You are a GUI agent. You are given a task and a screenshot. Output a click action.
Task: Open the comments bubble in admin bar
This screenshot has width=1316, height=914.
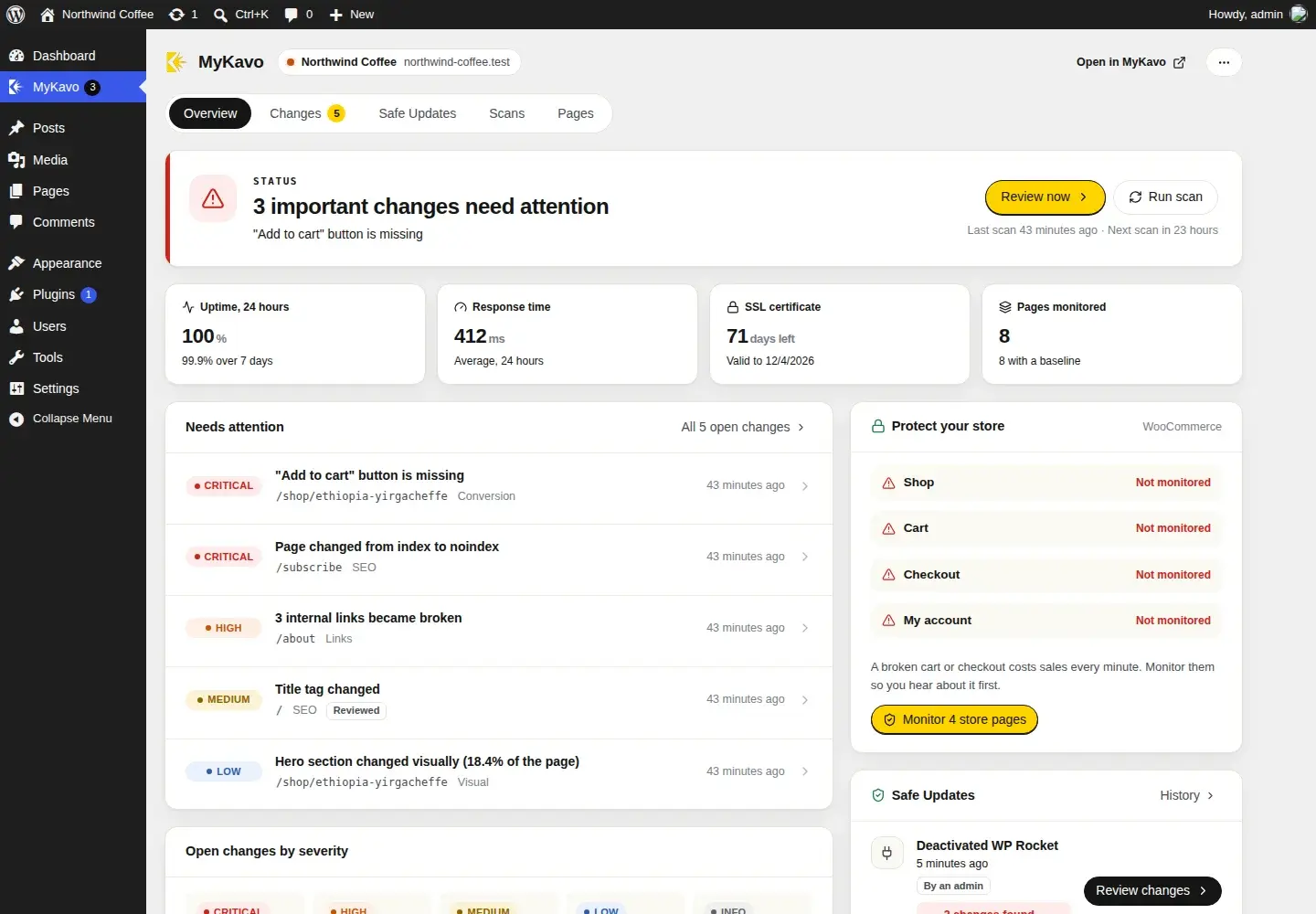(x=299, y=15)
